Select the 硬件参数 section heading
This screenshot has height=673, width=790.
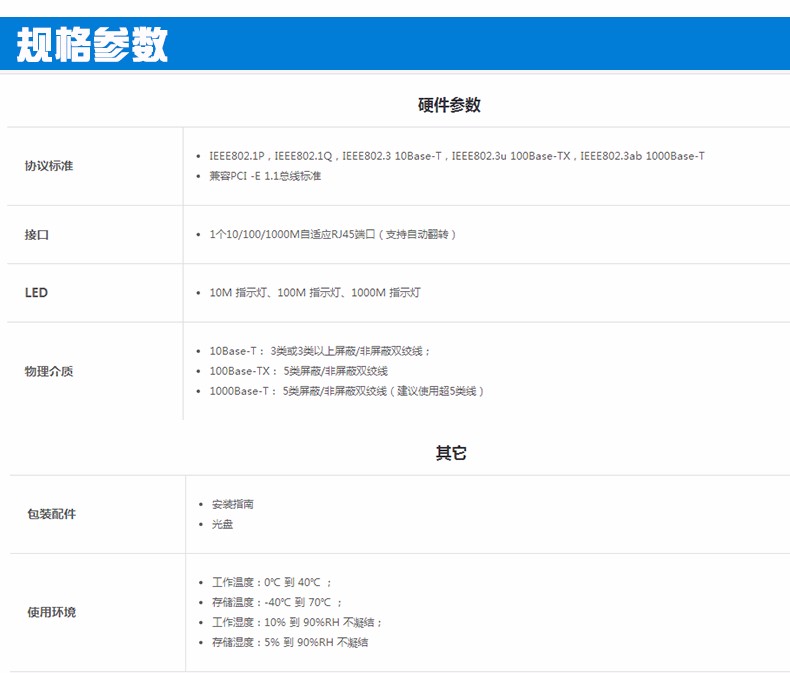(x=449, y=105)
